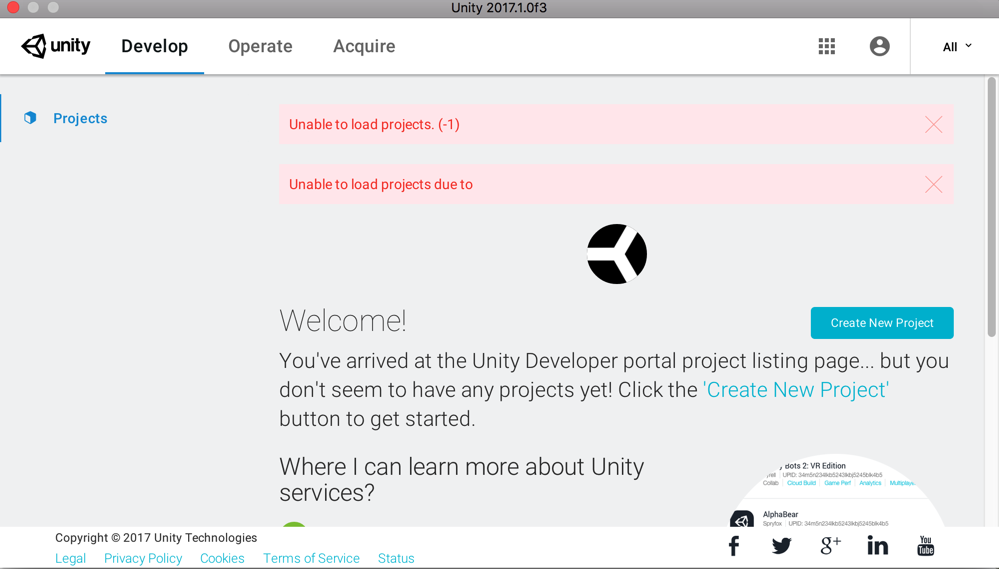The width and height of the screenshot is (999, 569).
Task: Open the user account profile icon
Action: [x=880, y=46]
